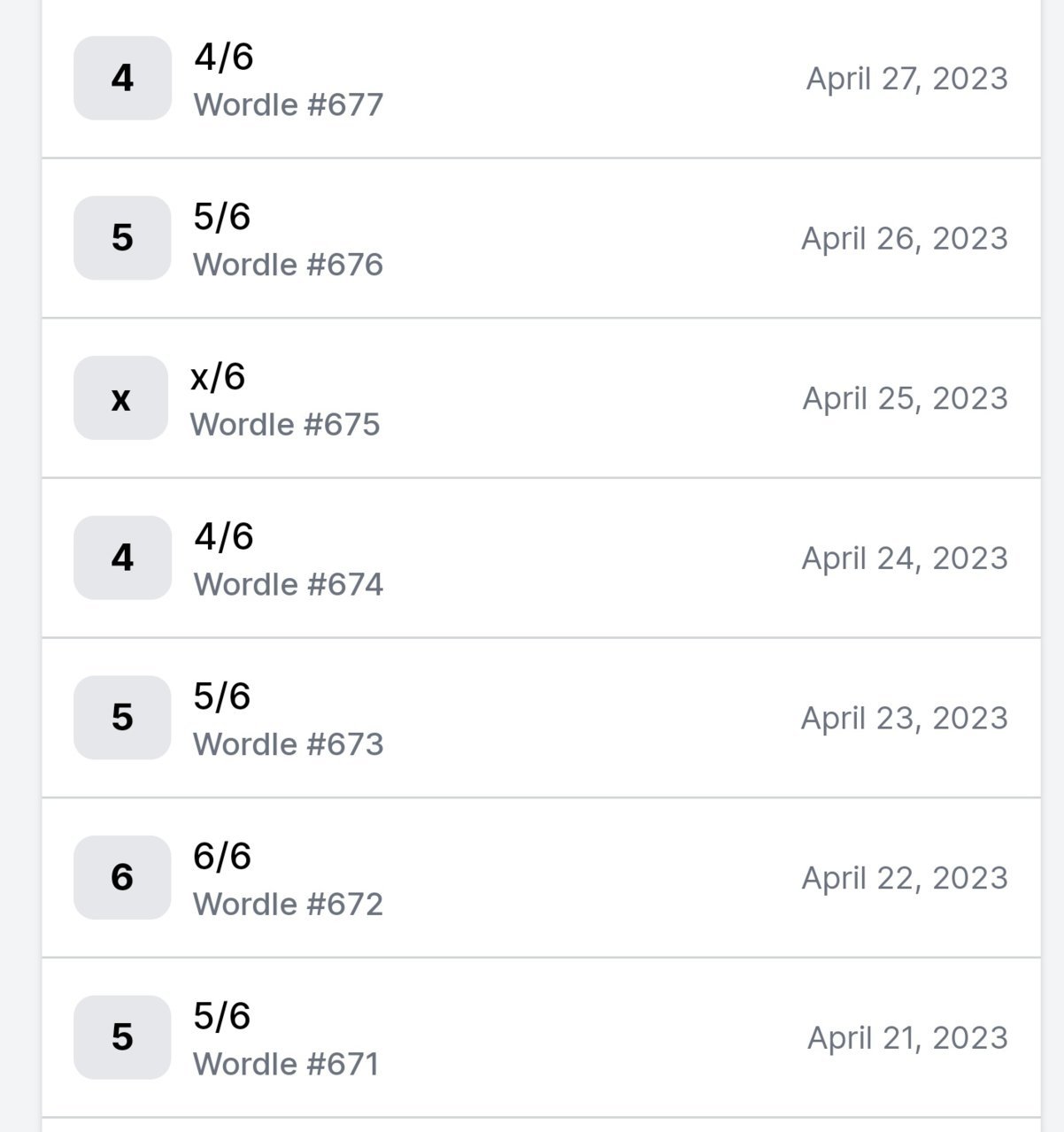This screenshot has height=1132, width=1064.
Task: Click the x/6 failed result text
Action: (x=218, y=376)
